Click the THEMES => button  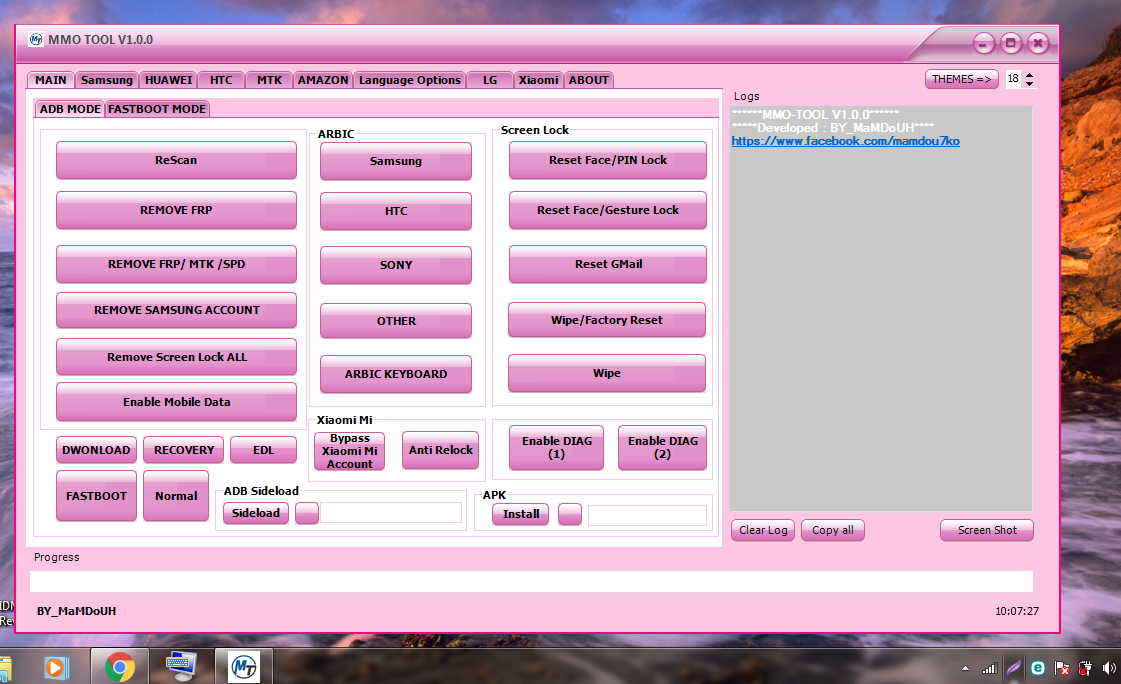[x=962, y=79]
